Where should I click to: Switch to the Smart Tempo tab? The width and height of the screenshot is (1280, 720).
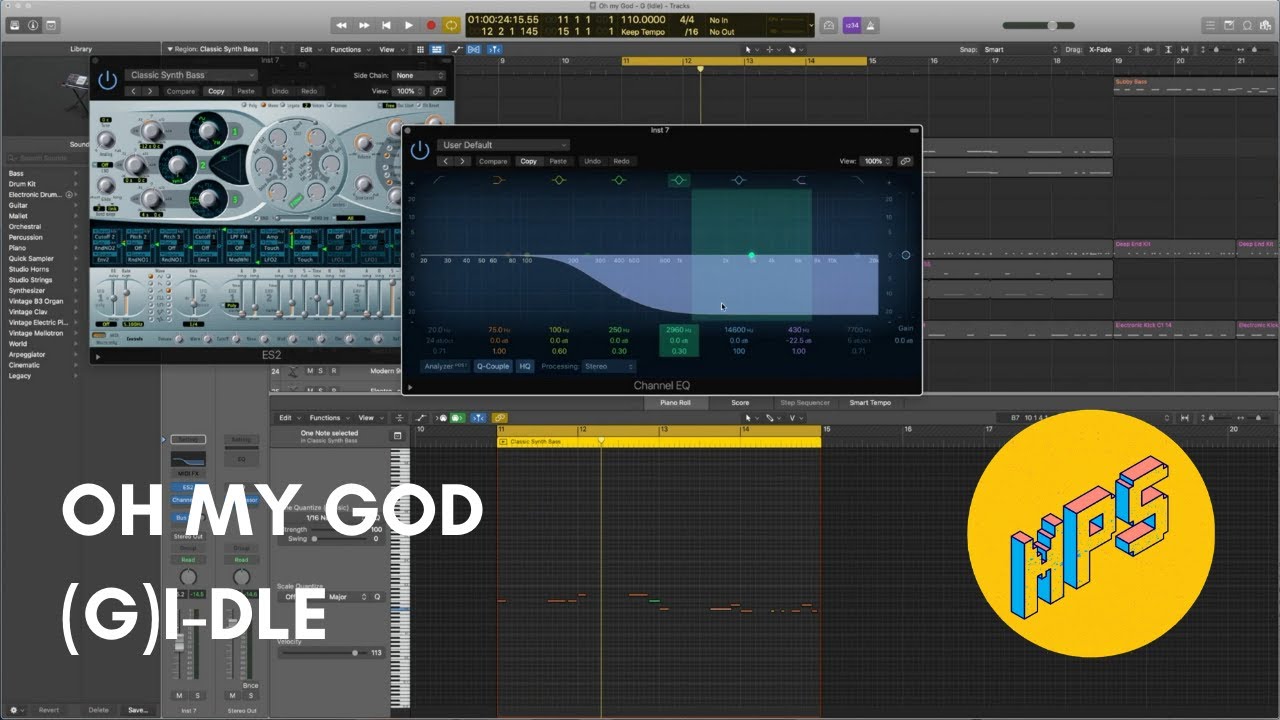870,403
